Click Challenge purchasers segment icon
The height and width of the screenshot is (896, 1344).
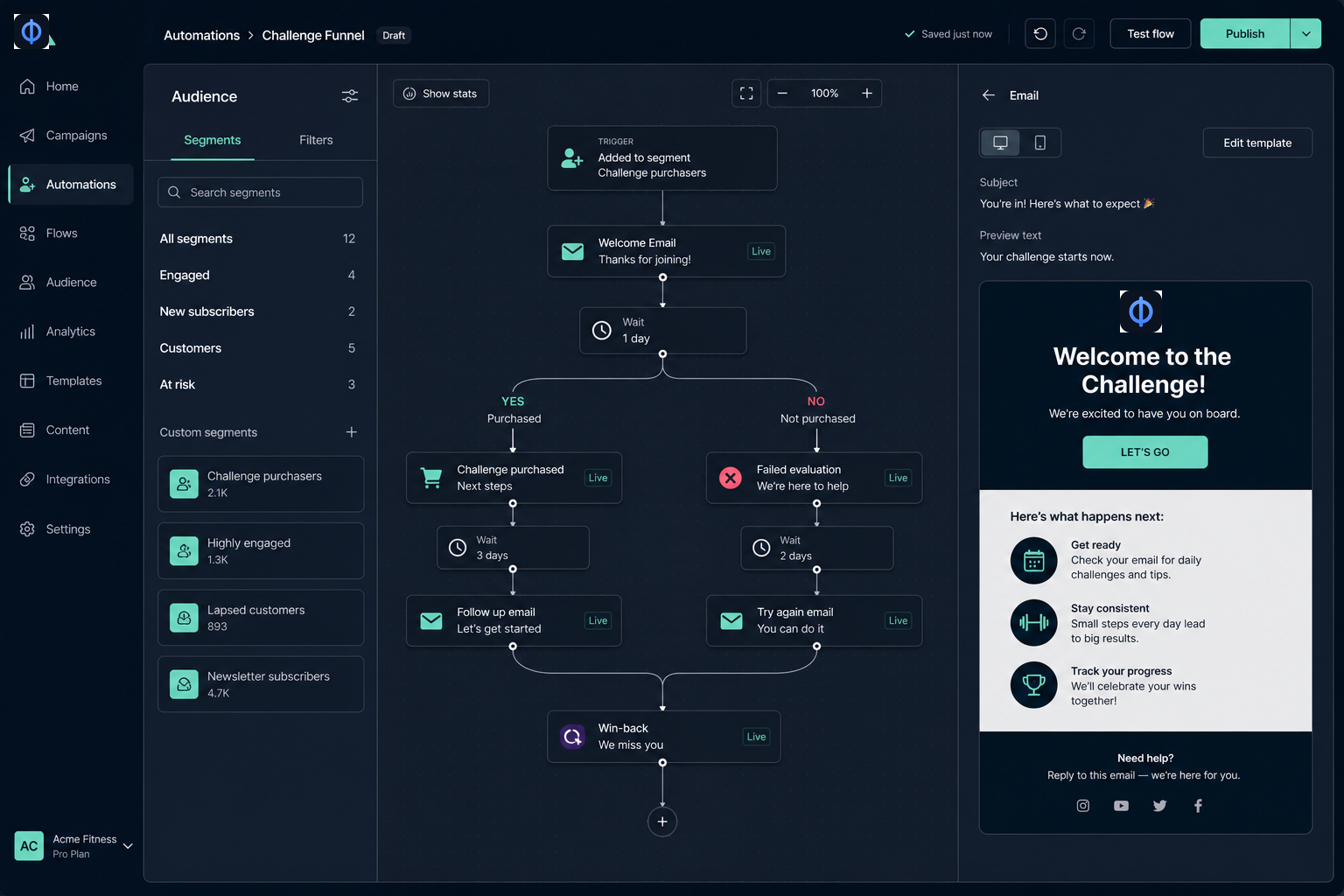click(184, 484)
